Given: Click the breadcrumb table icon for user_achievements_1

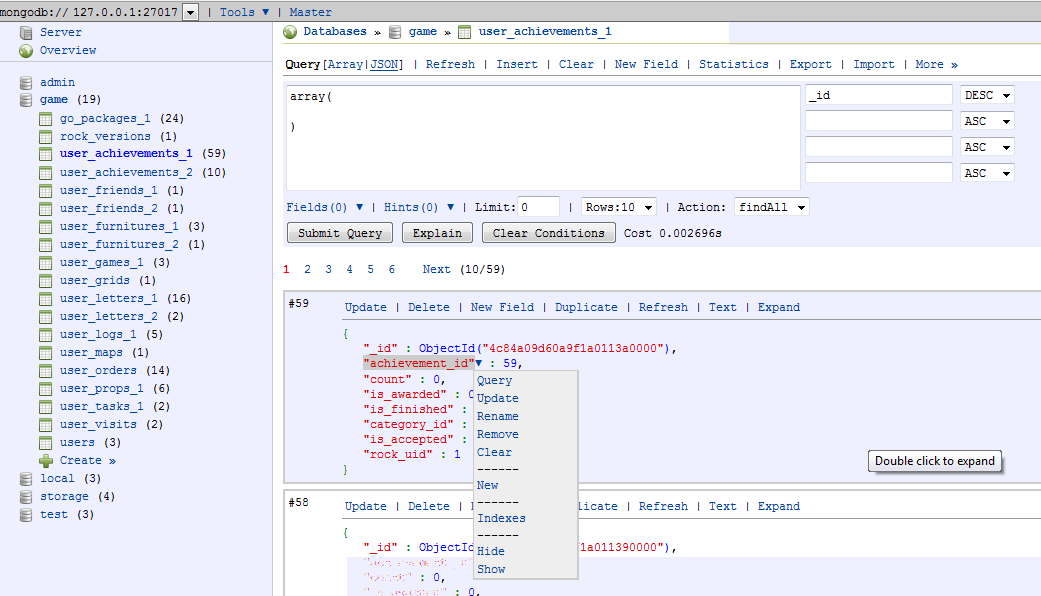Looking at the screenshot, I should [465, 32].
